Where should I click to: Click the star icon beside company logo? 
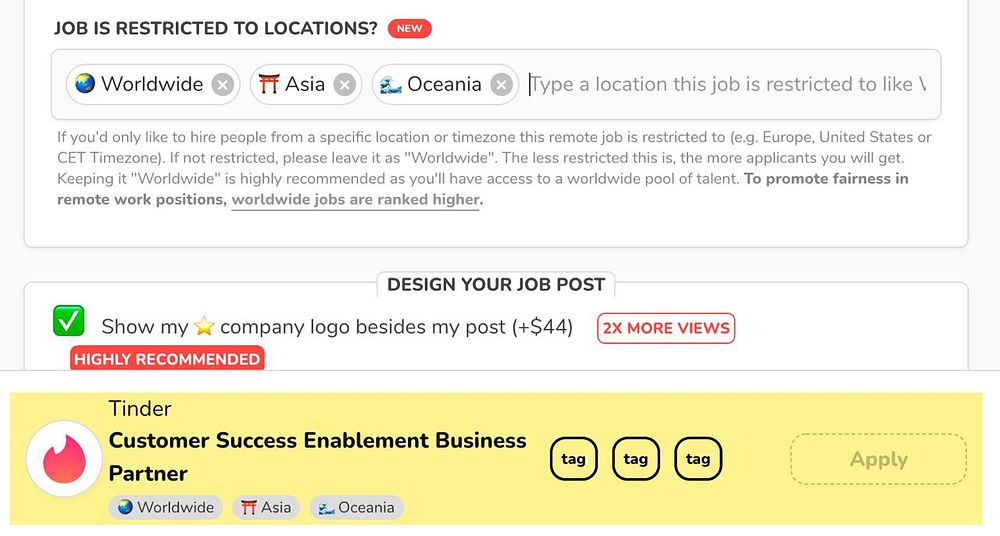pyautogui.click(x=204, y=327)
